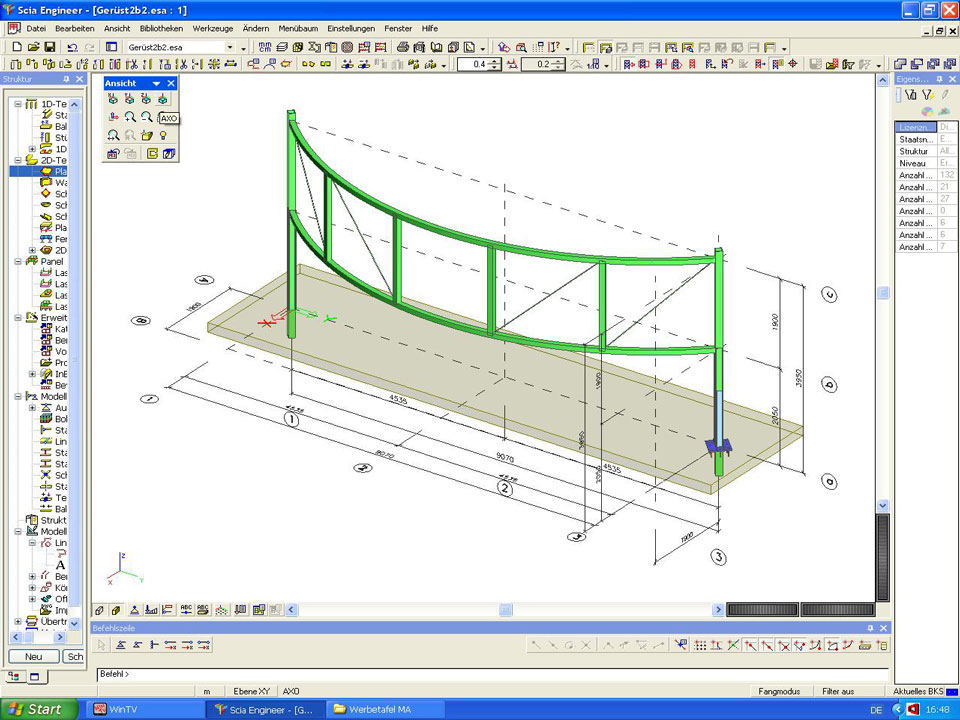
Task: Open the Bibliotheken menu
Action: point(161,29)
